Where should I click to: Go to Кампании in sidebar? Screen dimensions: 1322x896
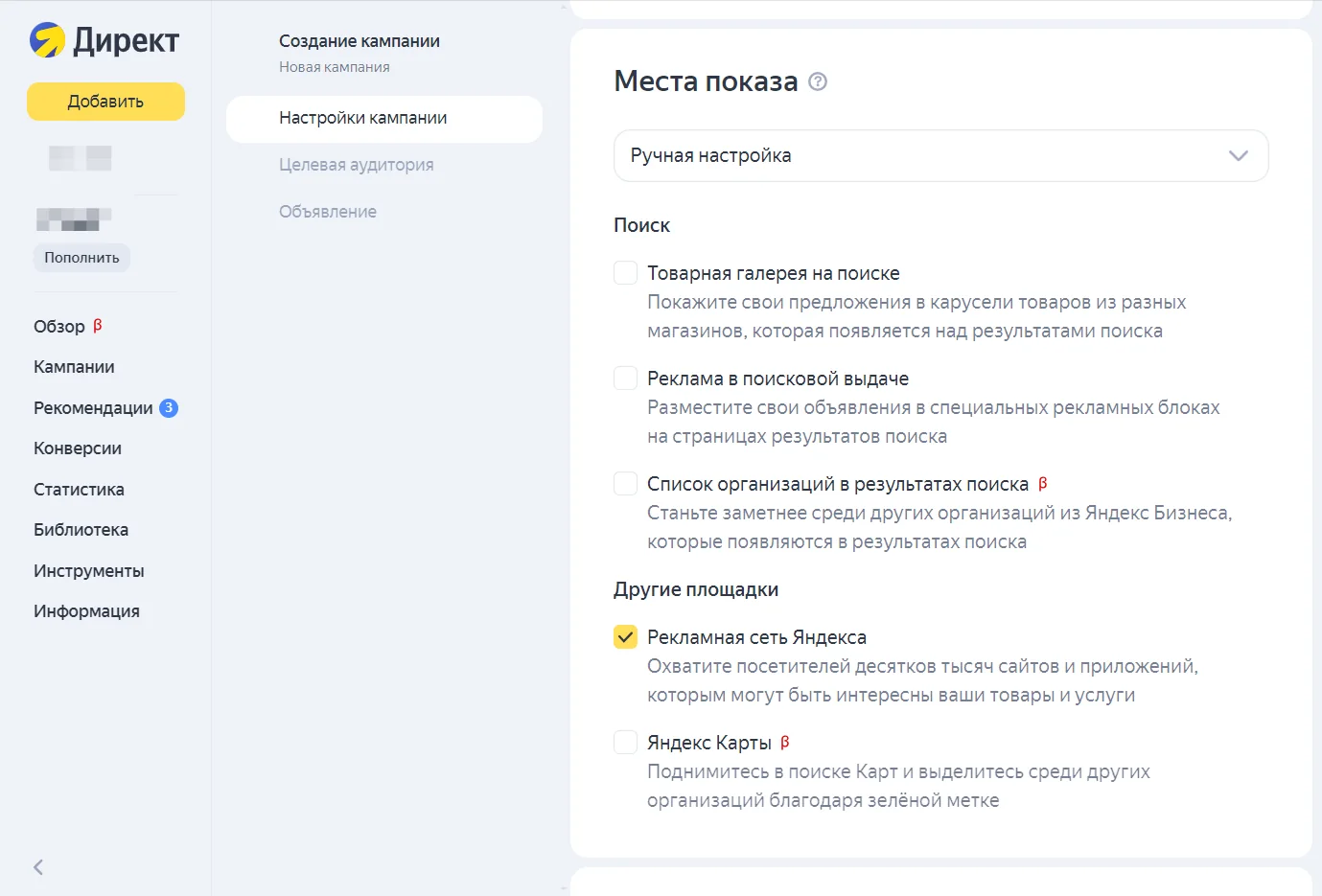click(74, 367)
